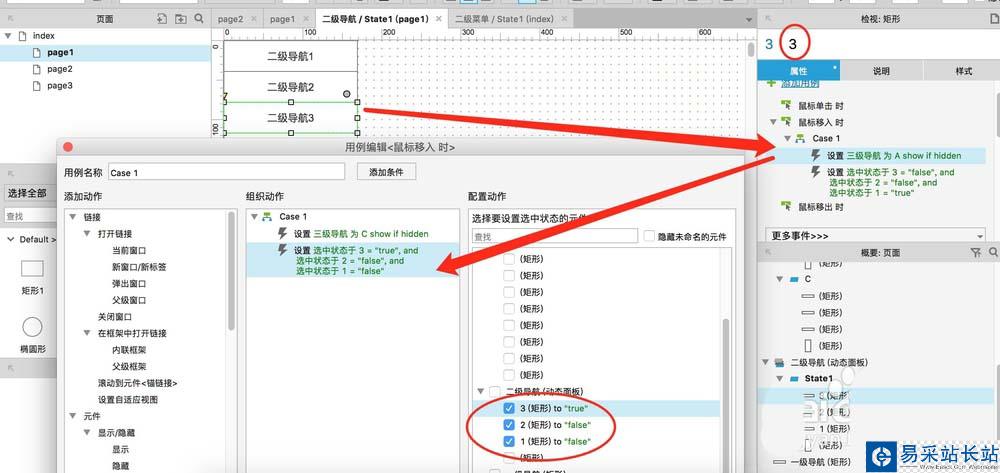The image size is (1000, 473).
Task: Click the lightning icon beside 三级导航 为 C action
Action: [x=283, y=233]
